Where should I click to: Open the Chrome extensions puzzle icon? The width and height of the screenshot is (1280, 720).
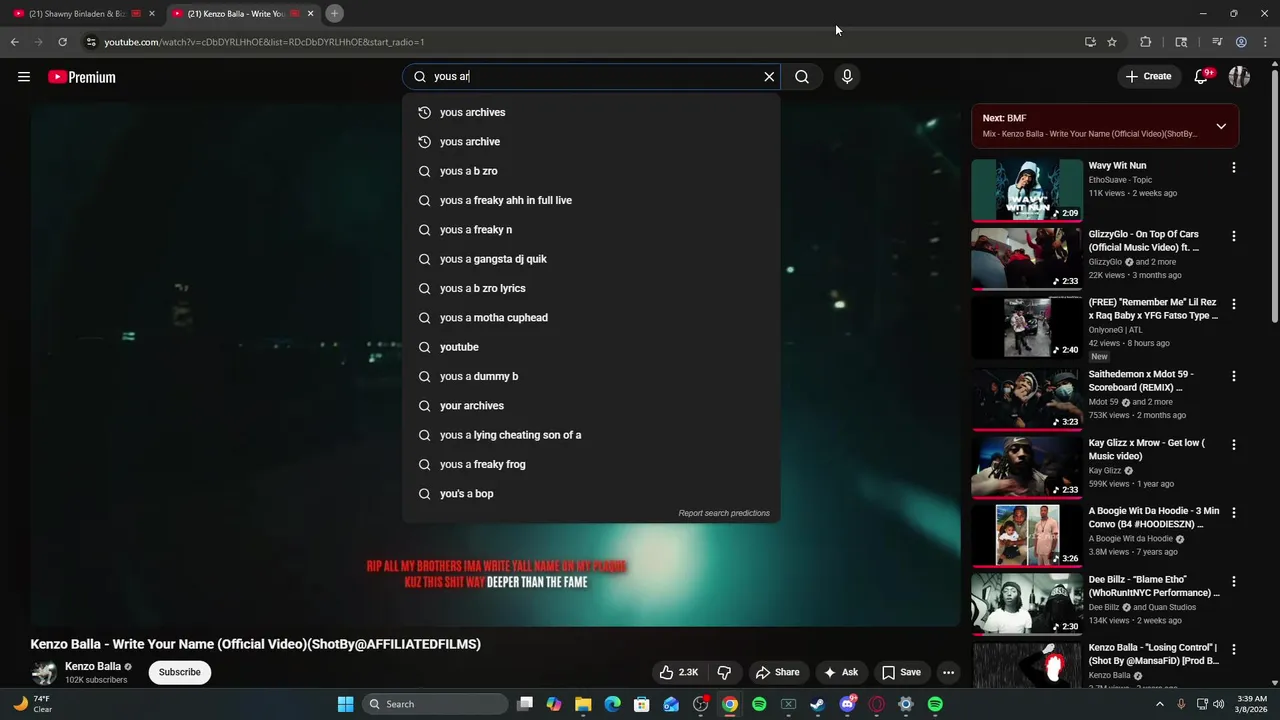click(1146, 42)
